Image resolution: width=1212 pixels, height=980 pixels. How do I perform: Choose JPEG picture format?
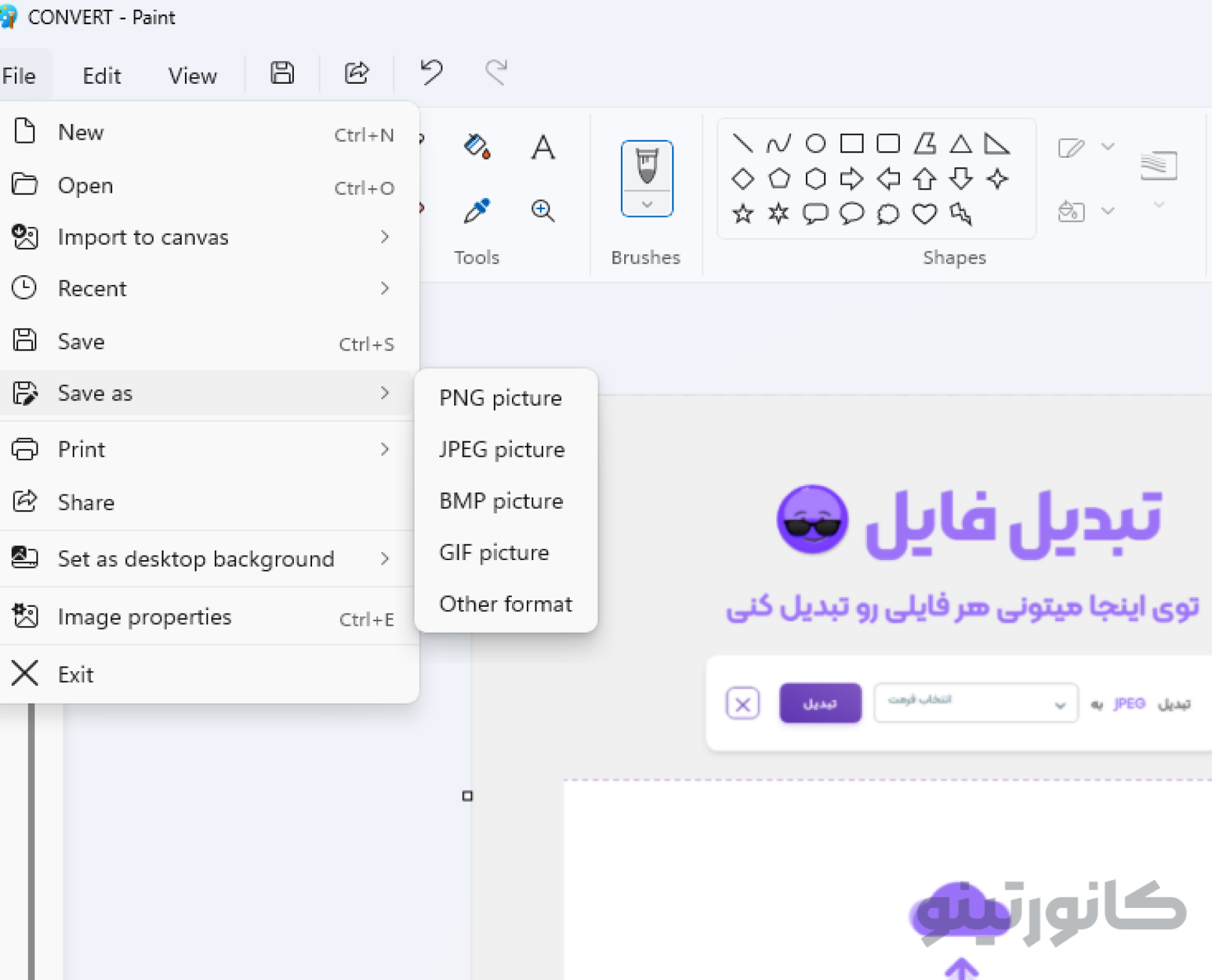click(505, 449)
